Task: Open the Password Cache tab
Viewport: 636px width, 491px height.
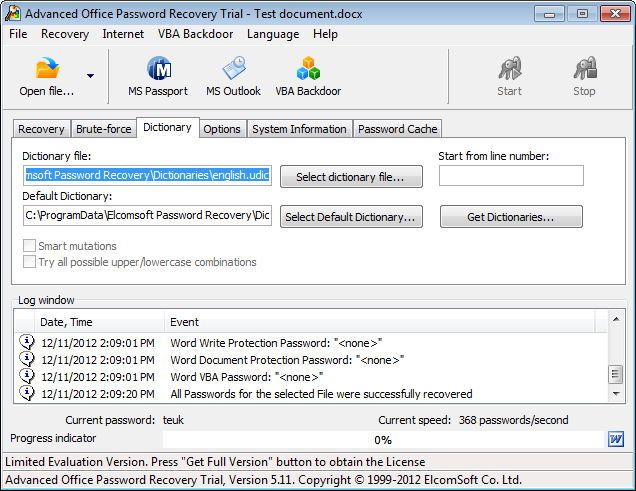Action: (398, 129)
